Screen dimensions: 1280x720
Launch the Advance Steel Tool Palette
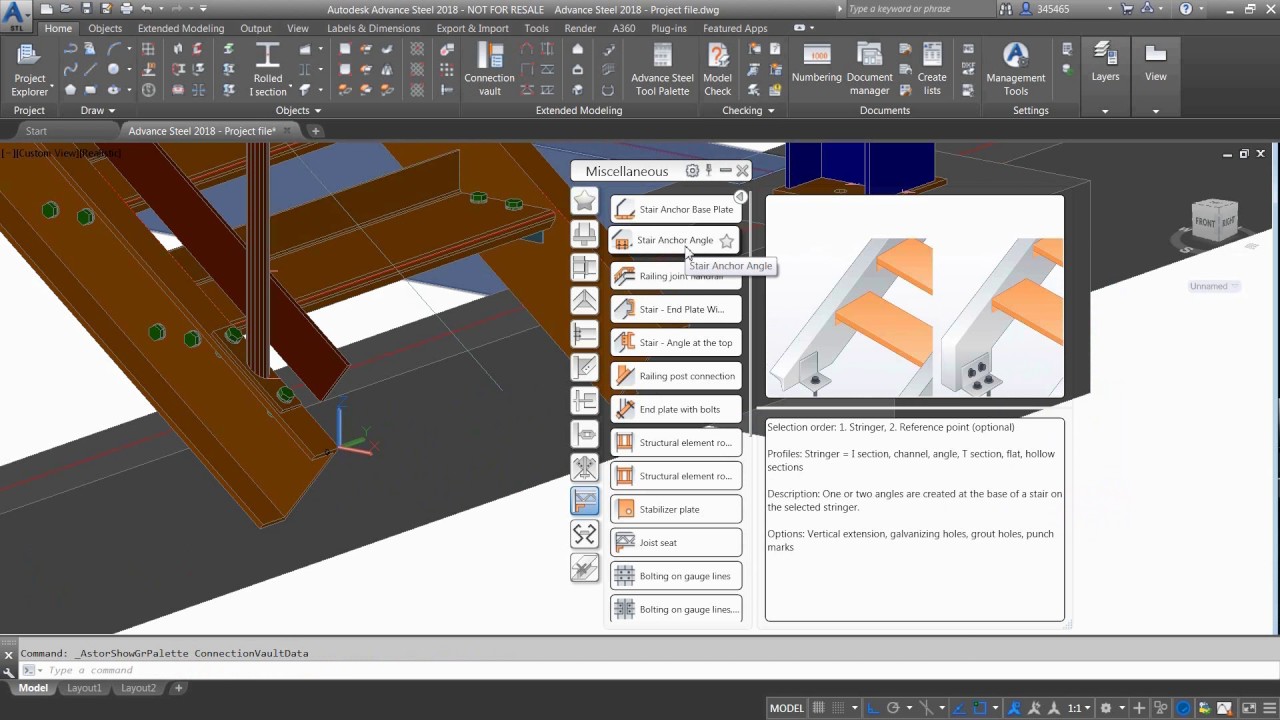coord(661,68)
